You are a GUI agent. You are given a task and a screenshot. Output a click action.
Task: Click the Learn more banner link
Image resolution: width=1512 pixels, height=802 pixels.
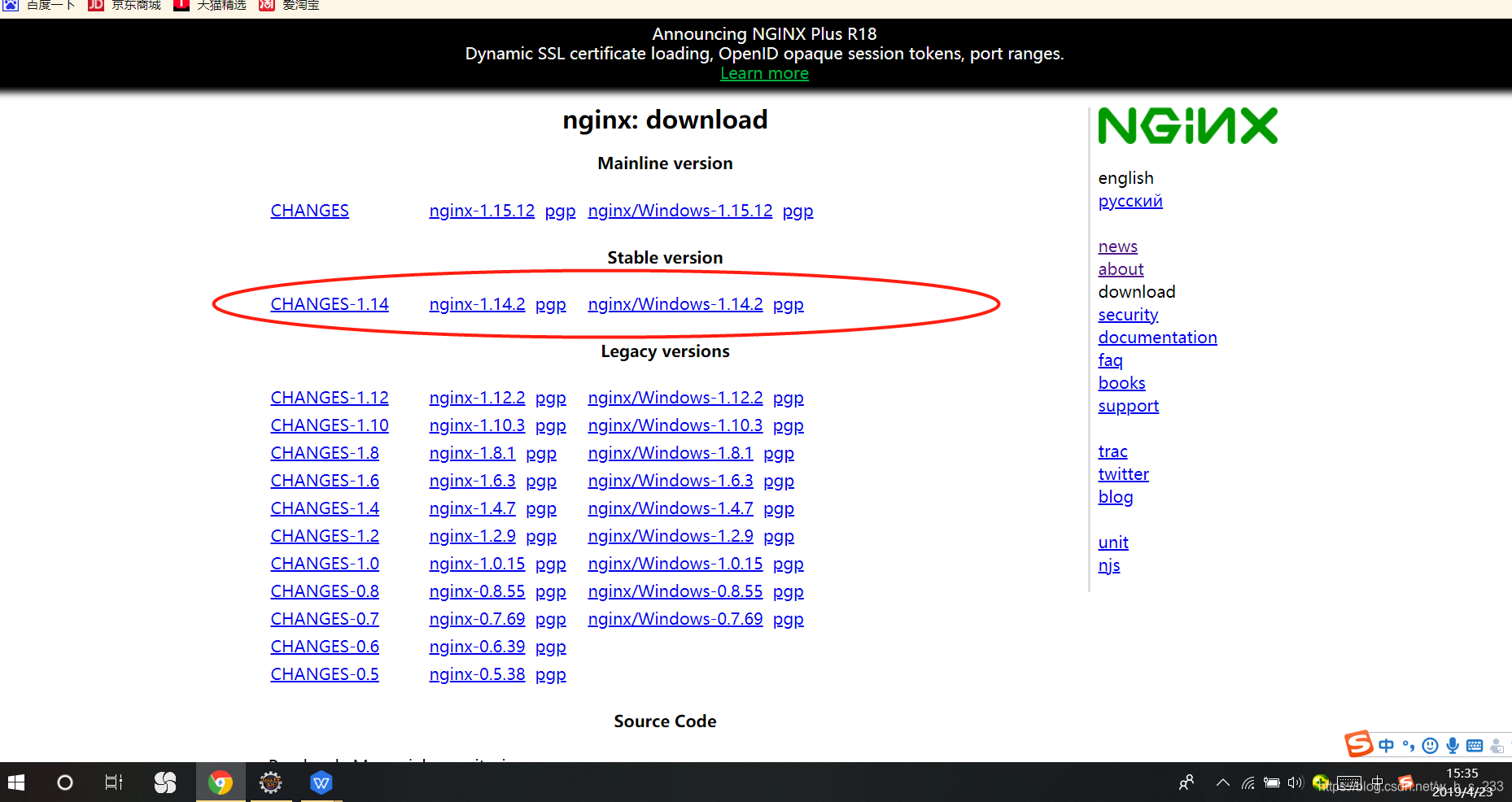[x=764, y=73]
